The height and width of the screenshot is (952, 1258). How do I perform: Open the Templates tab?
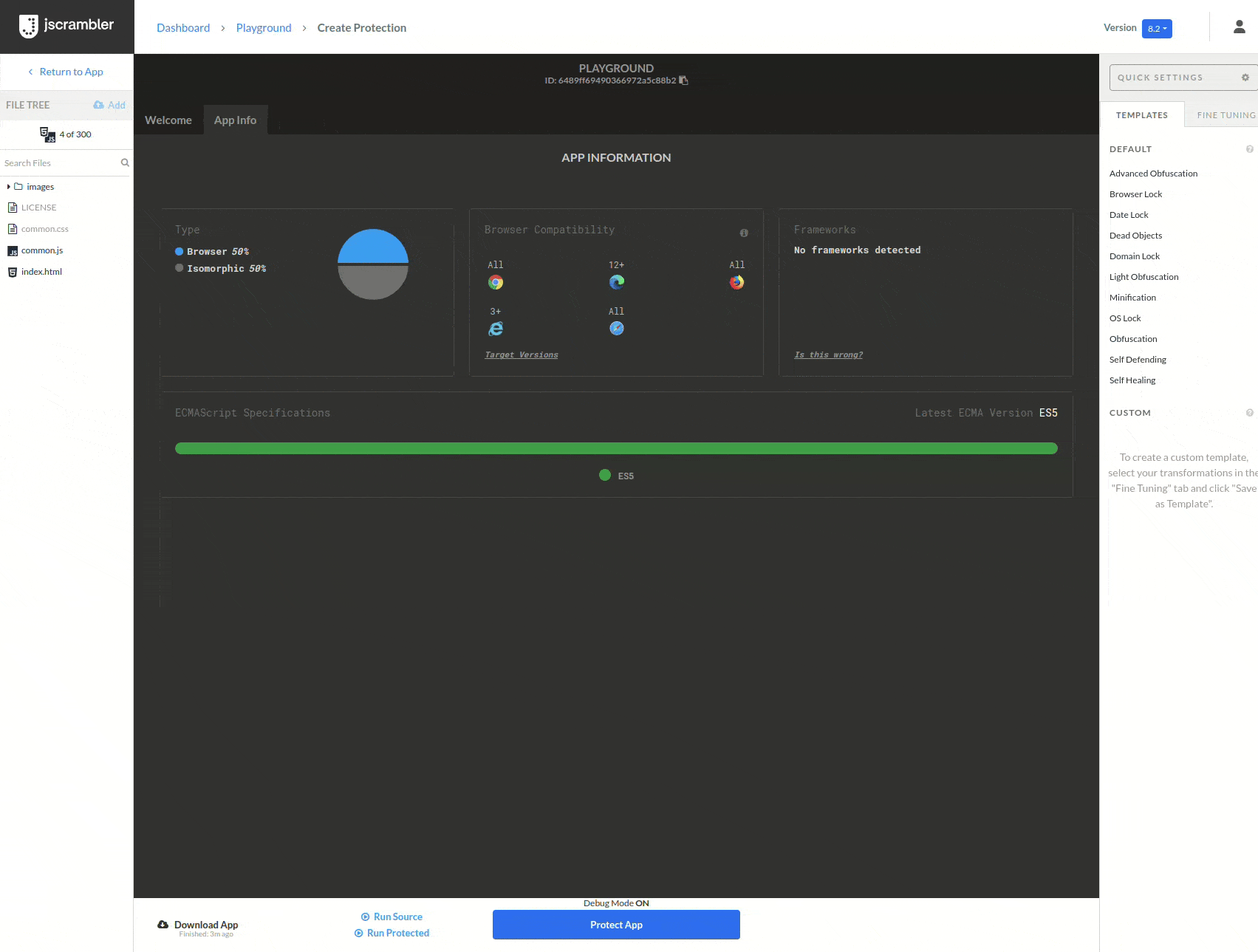click(1142, 115)
